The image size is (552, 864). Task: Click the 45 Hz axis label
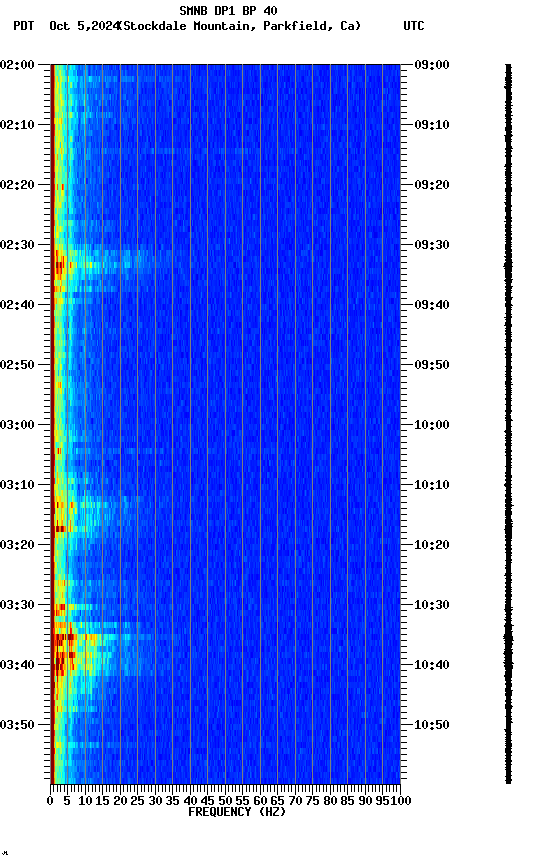pos(208,801)
